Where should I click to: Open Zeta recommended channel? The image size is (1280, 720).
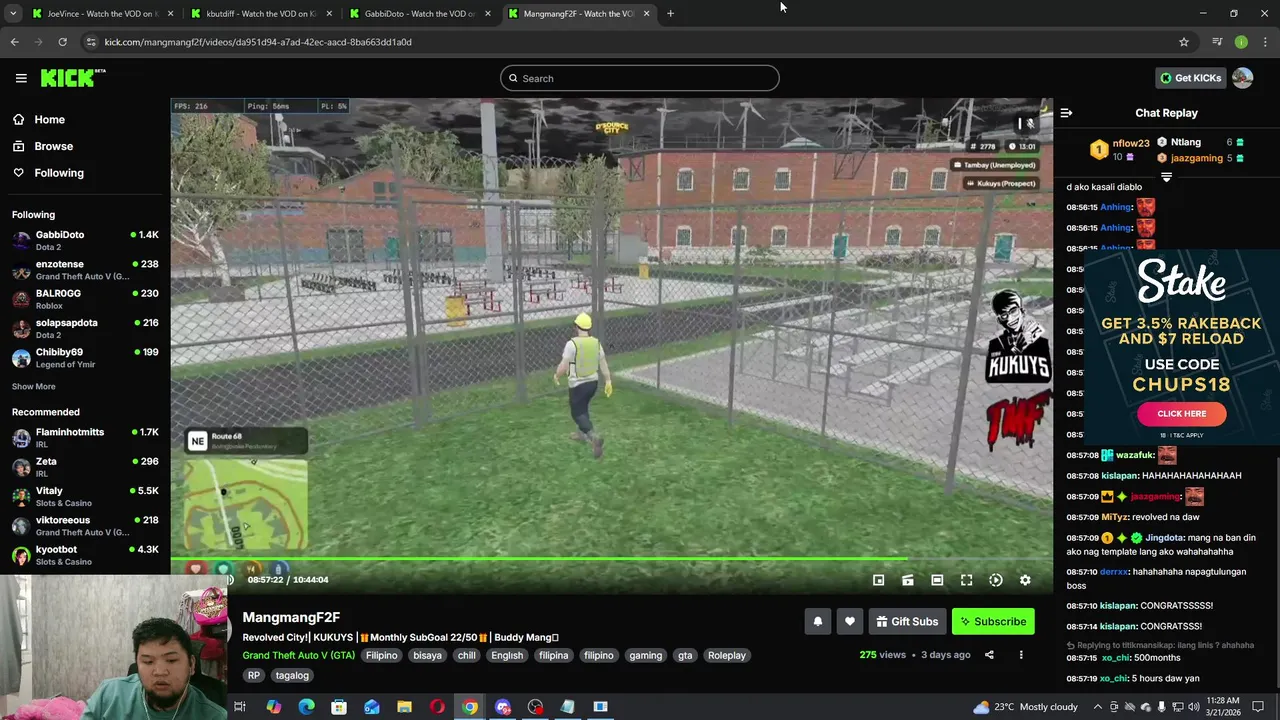point(85,467)
